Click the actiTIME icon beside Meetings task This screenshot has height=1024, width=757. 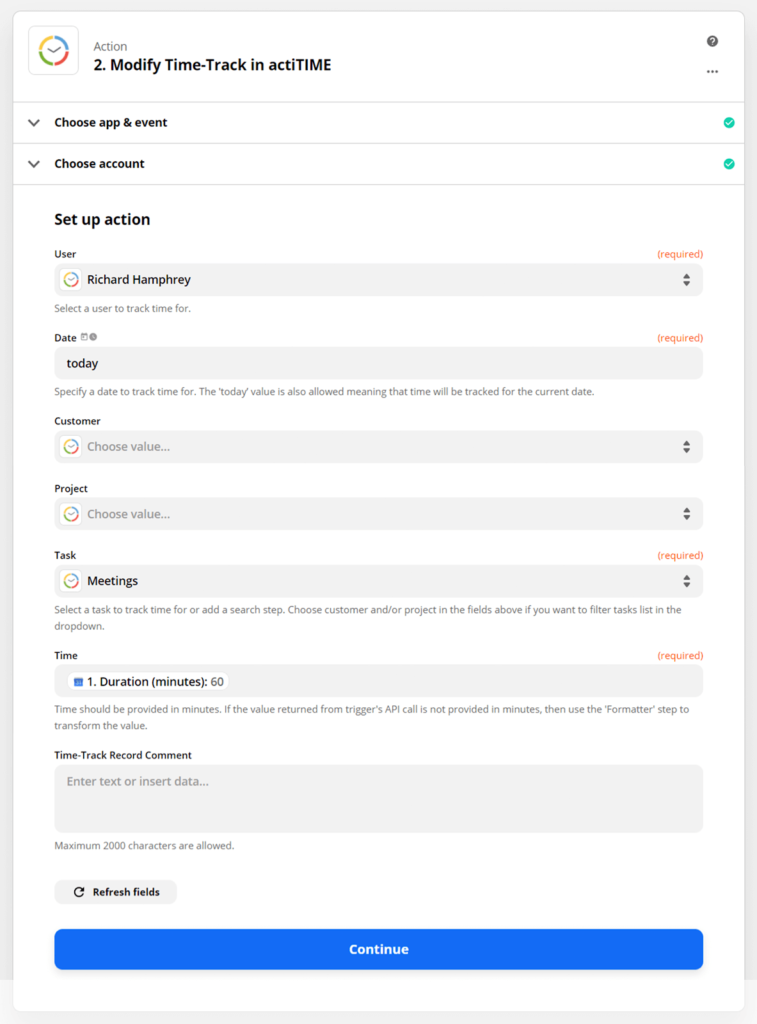point(71,580)
